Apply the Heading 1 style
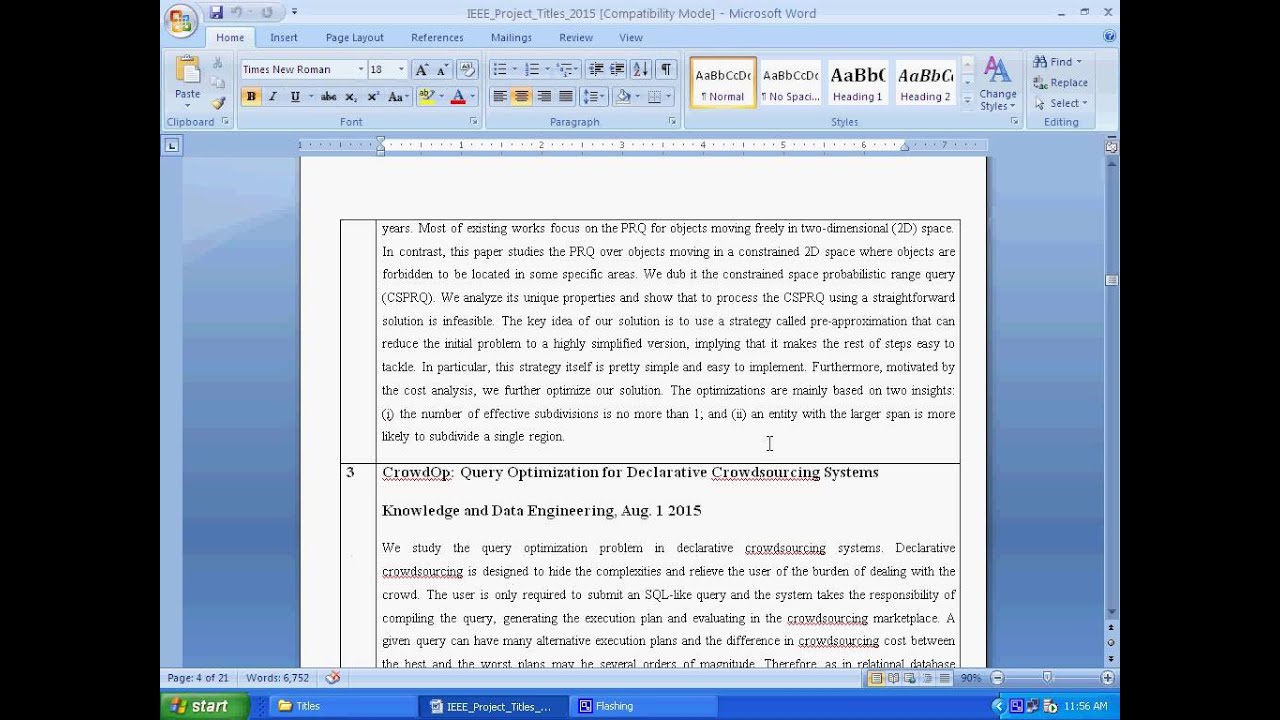The height and width of the screenshot is (720, 1280). click(857, 82)
